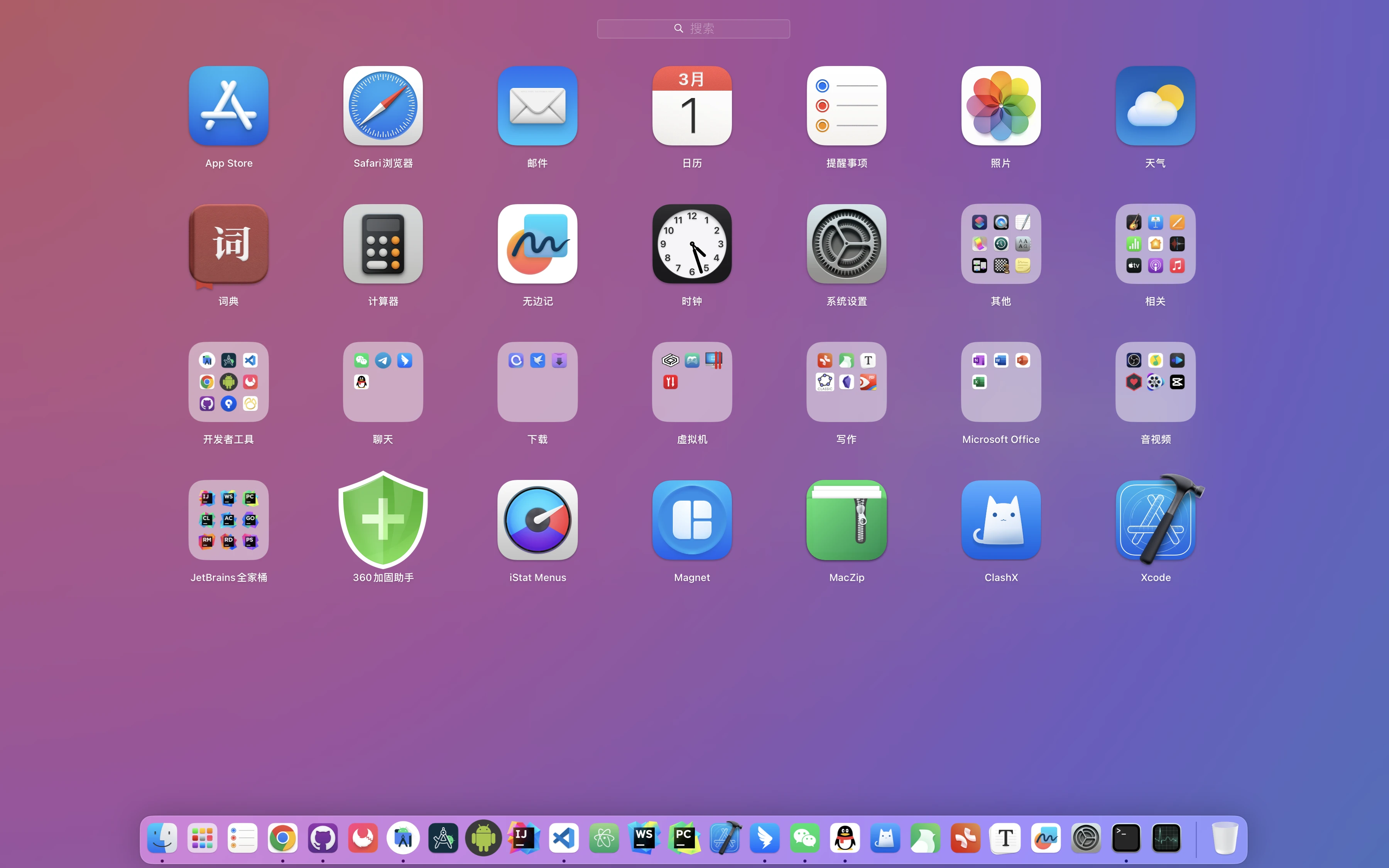Open Terminal in the Dock
This screenshot has height=868, width=1389.
click(1126, 838)
